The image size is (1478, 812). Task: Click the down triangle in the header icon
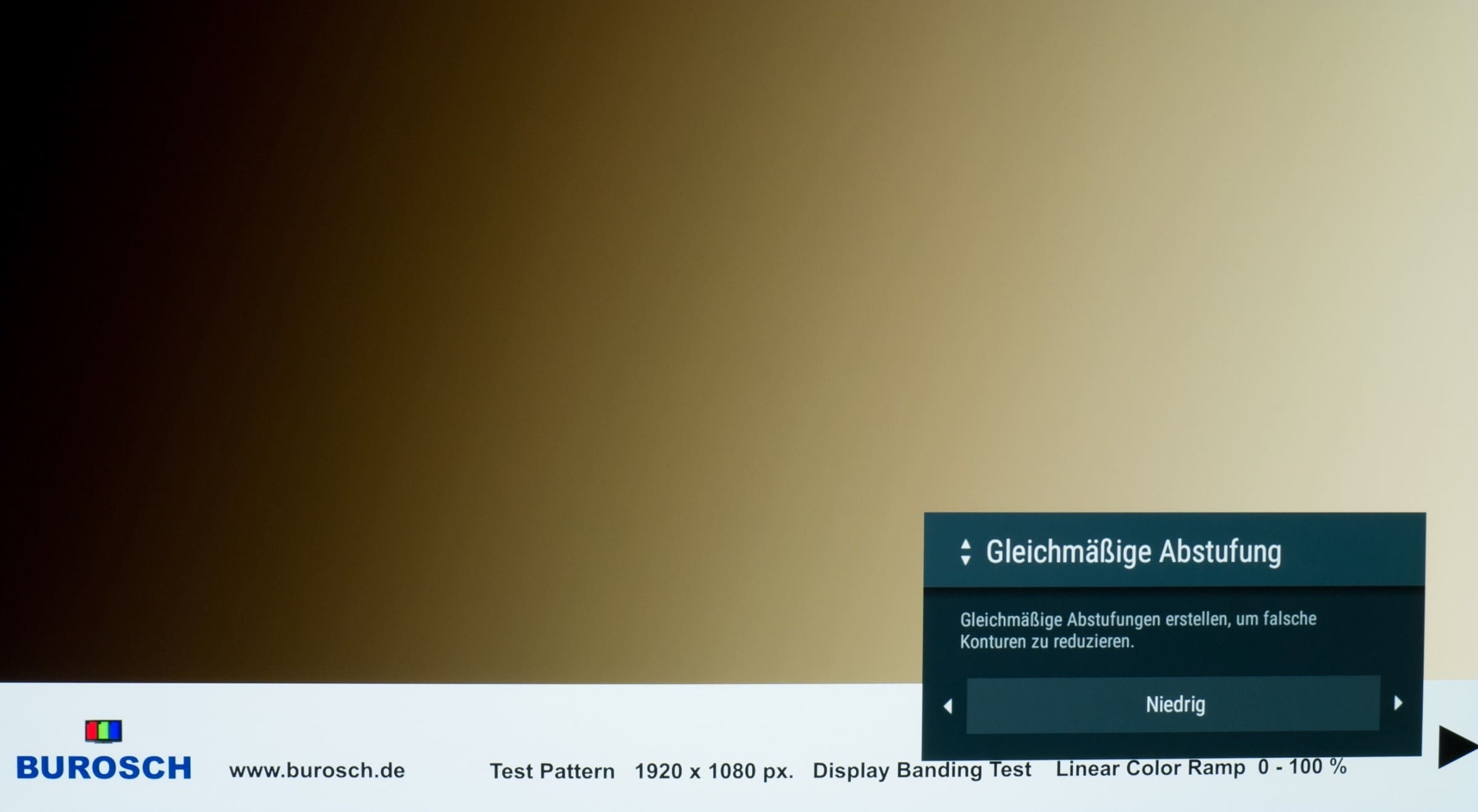coord(966,560)
